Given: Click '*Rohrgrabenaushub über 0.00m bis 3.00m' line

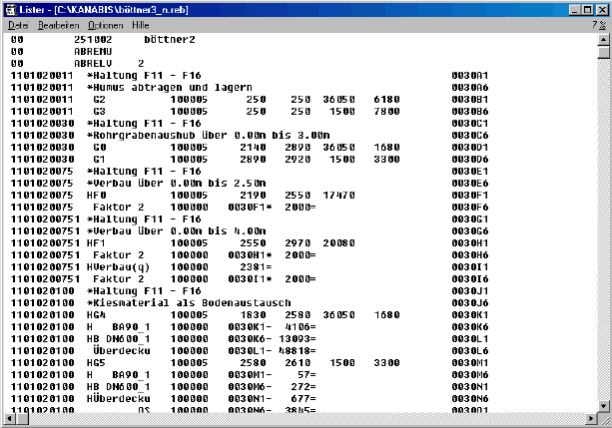Looking at the screenshot, I should point(208,135).
